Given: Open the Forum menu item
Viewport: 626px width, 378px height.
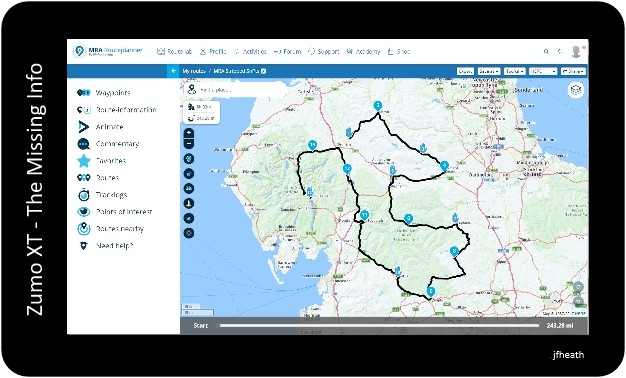Looking at the screenshot, I should pos(287,51).
